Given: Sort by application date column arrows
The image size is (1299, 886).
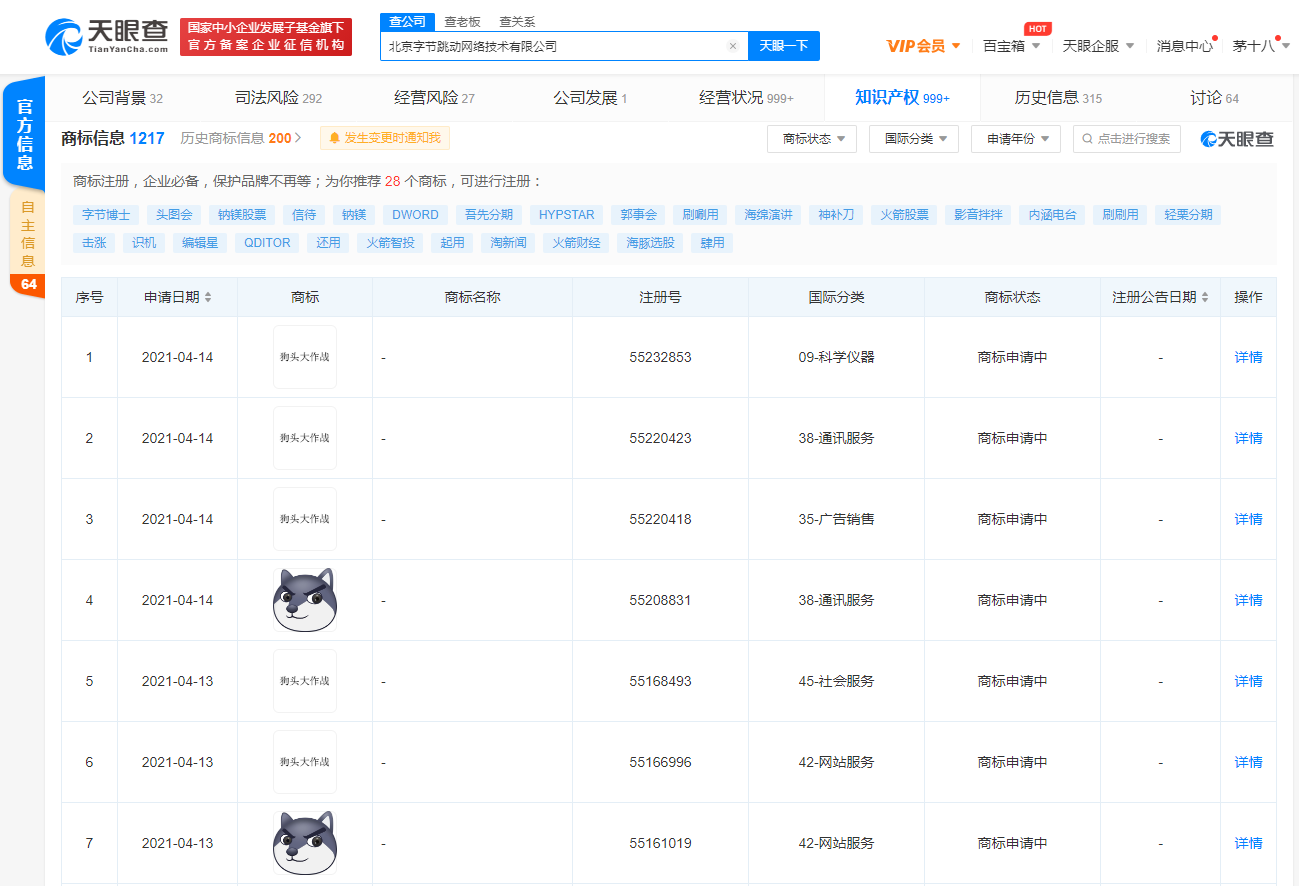Looking at the screenshot, I should coord(208,298).
